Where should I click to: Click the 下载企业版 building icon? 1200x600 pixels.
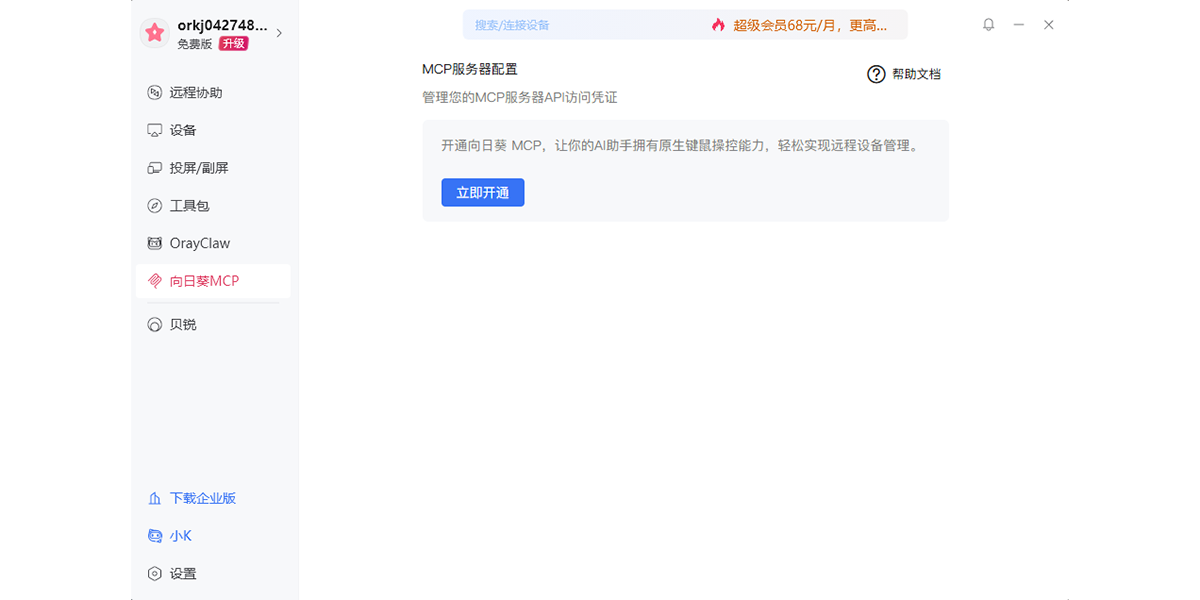[154, 498]
